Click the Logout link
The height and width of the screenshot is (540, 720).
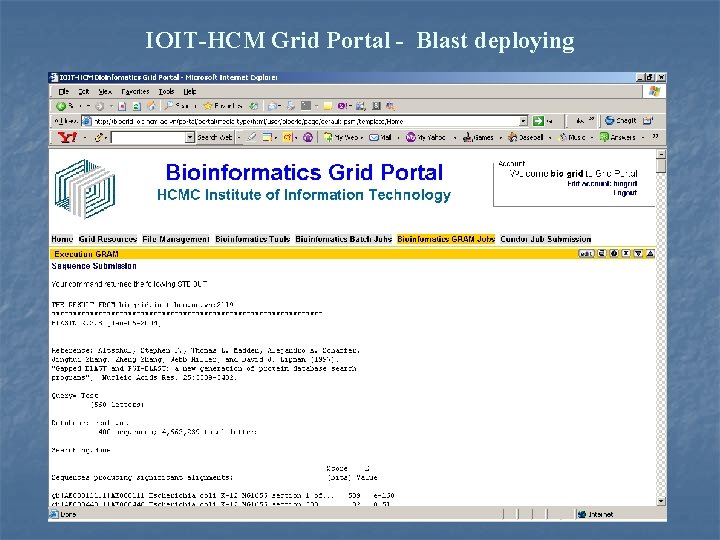(x=625, y=193)
